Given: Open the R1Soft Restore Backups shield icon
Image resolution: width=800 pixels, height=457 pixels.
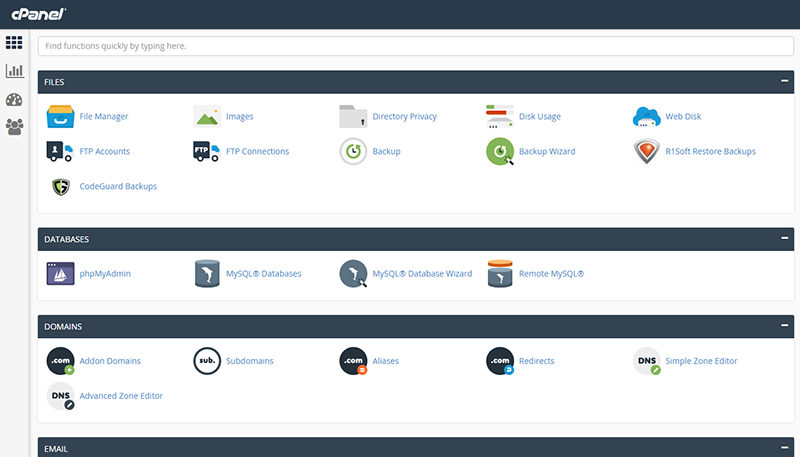Looking at the screenshot, I should tap(646, 151).
